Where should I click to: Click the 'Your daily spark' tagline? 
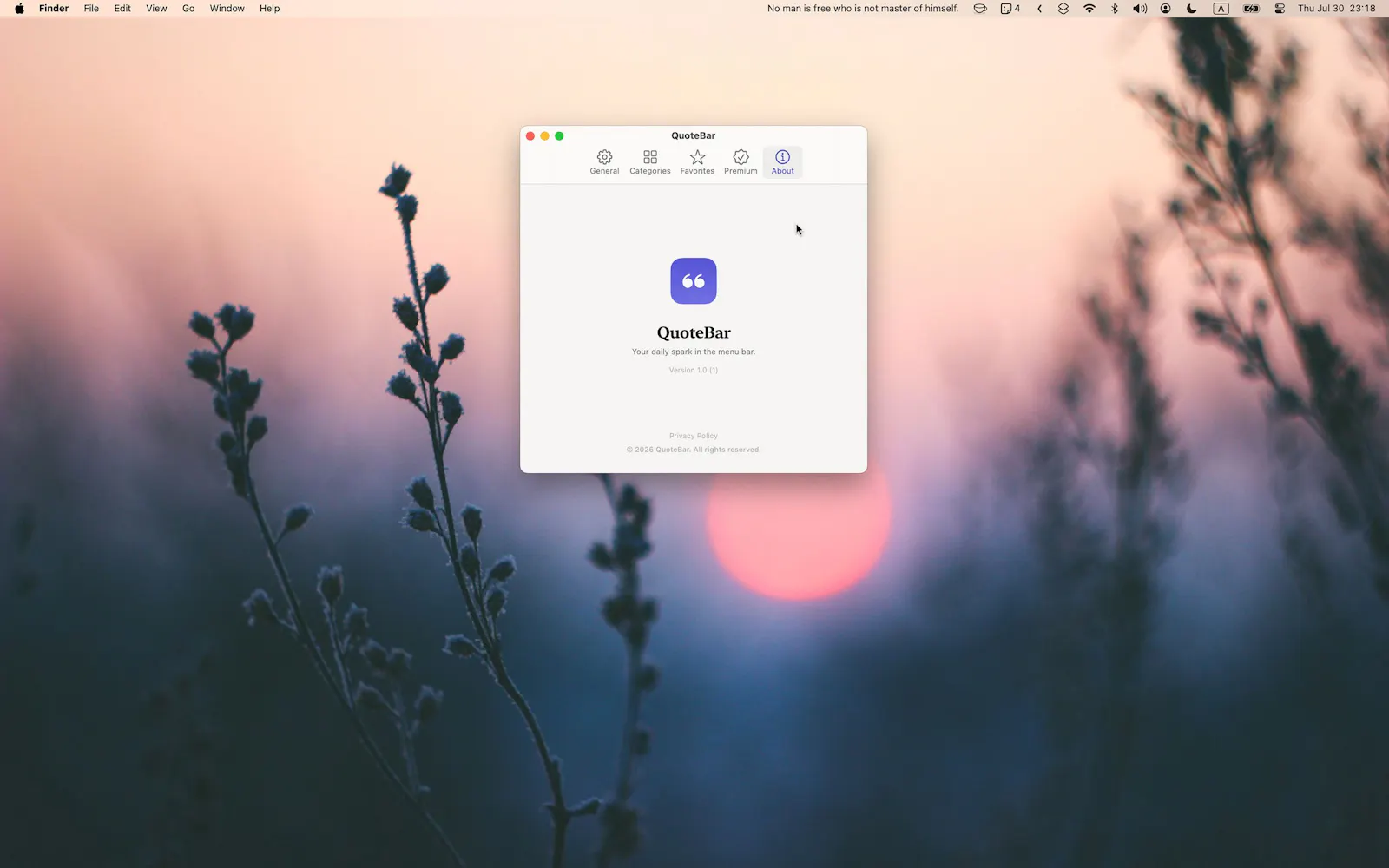tap(694, 352)
